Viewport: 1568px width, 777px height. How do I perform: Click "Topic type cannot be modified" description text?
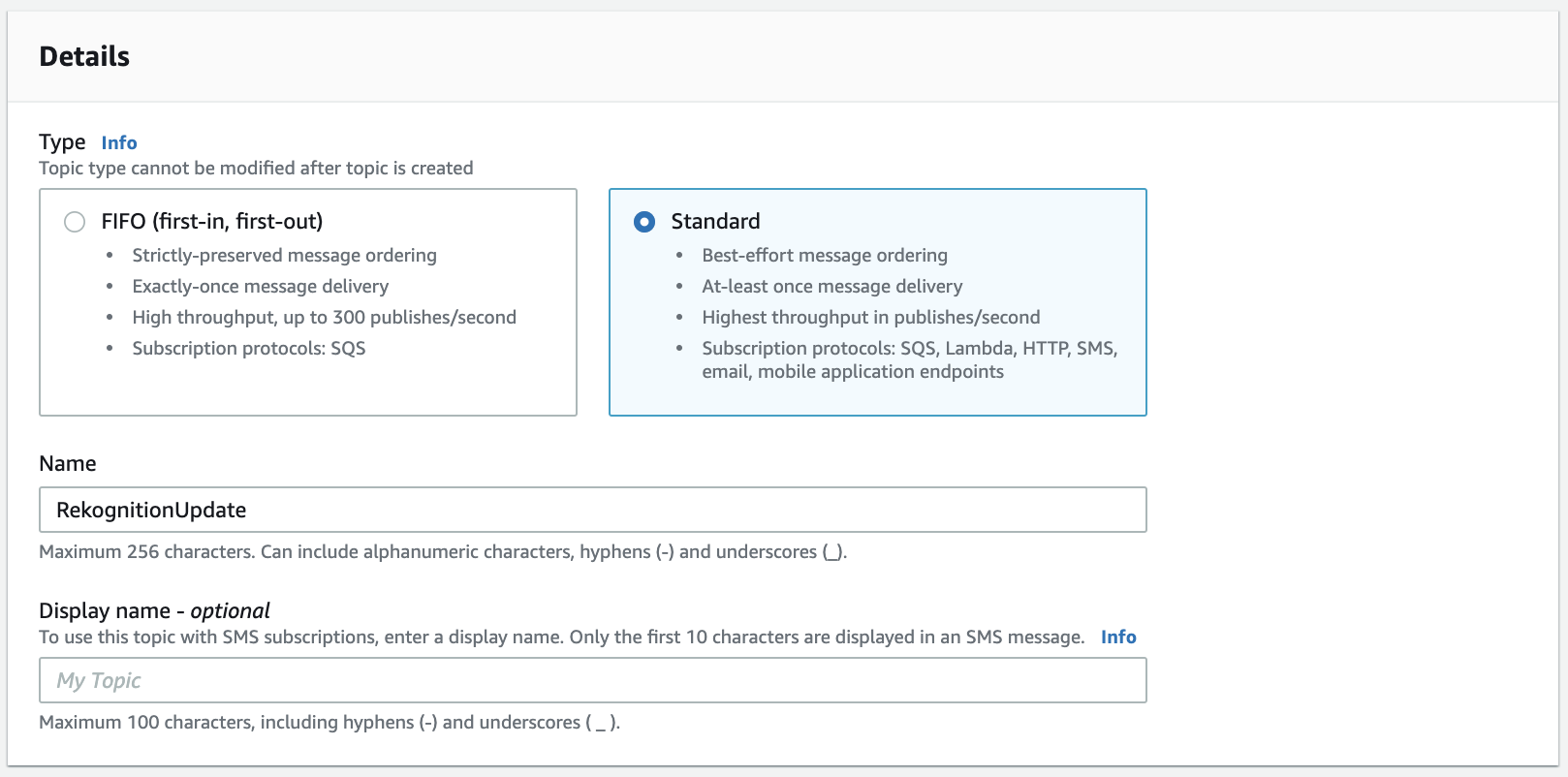click(x=256, y=168)
